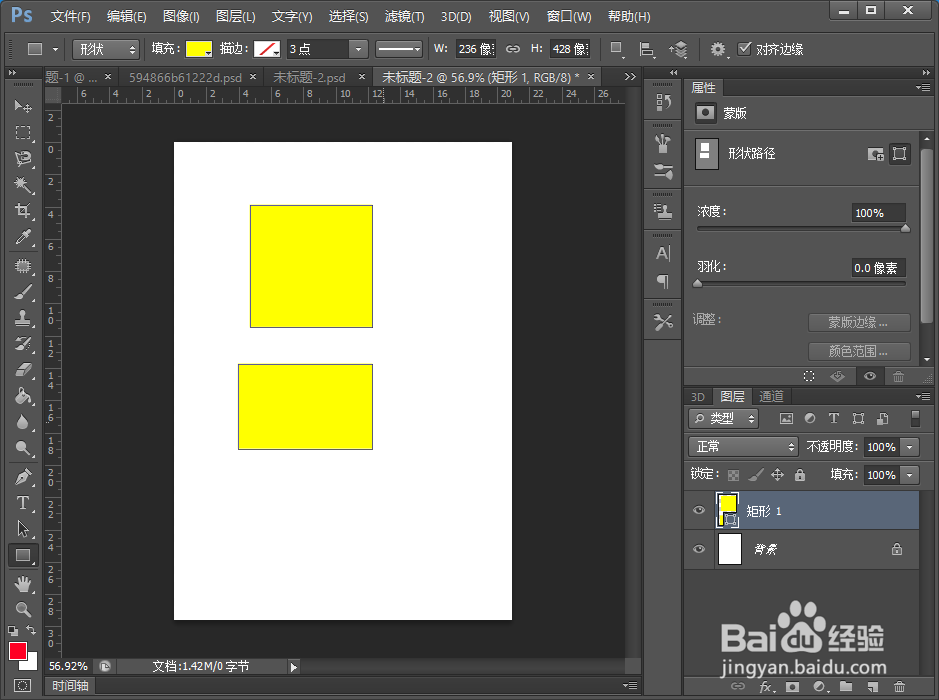
Task: Open the path arrangement options
Action: [678, 49]
